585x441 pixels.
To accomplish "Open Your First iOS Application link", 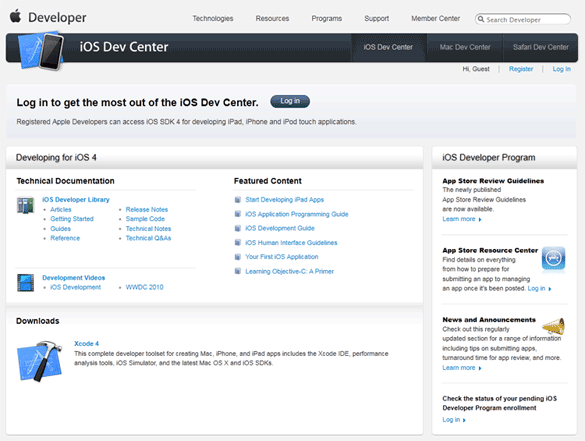I will [282, 257].
